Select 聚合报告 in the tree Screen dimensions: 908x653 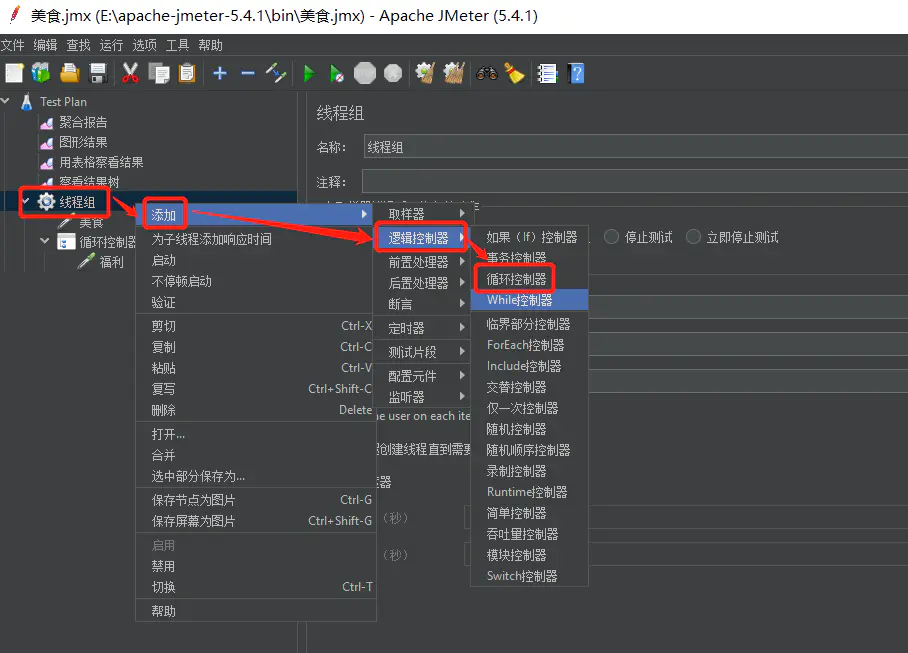point(83,122)
